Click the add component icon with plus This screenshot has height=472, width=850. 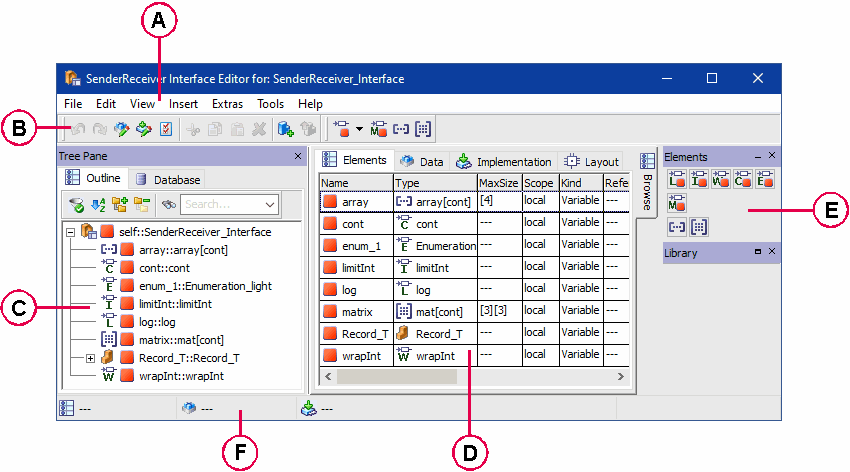point(286,129)
